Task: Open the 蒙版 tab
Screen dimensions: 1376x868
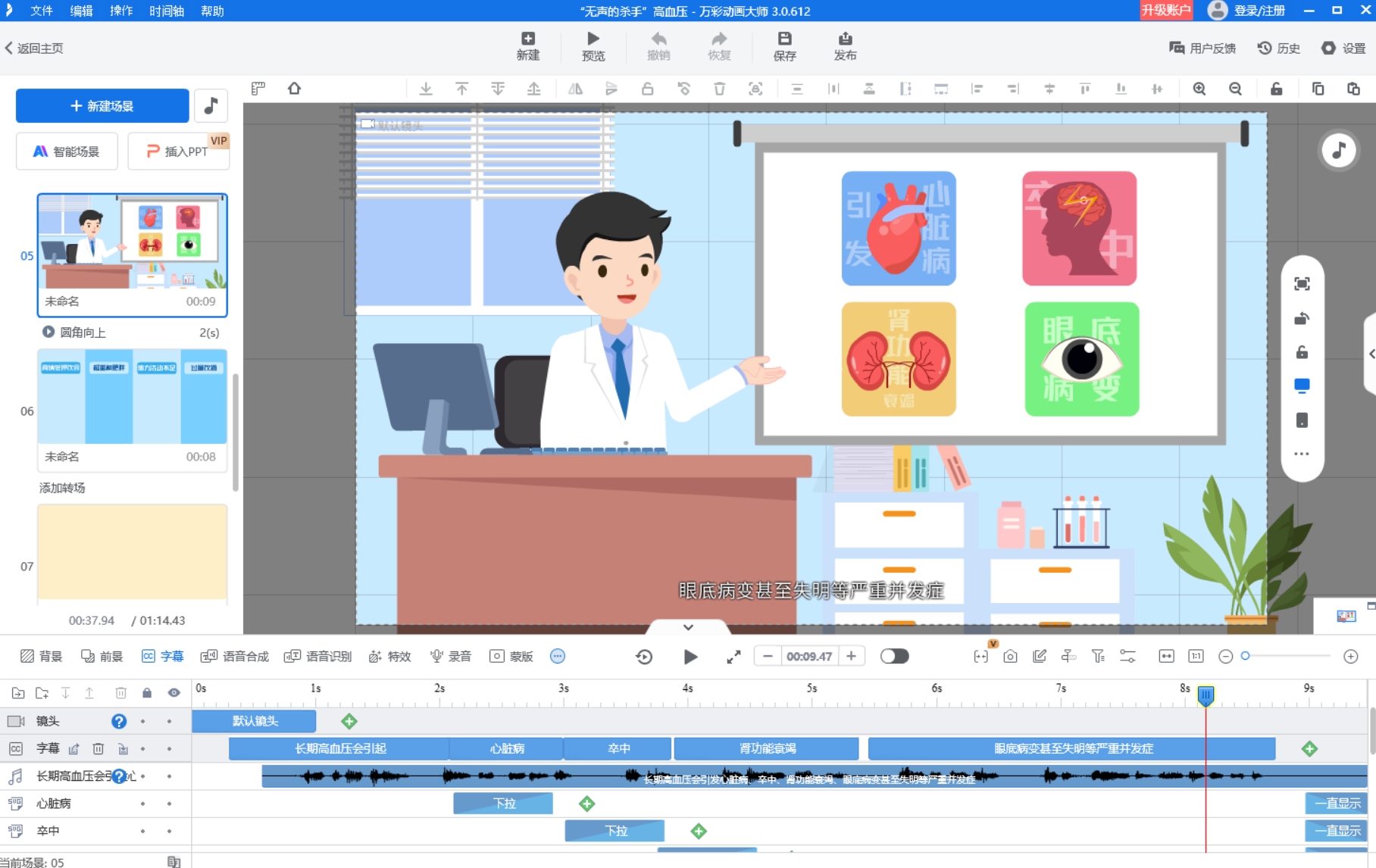Action: coord(511,656)
